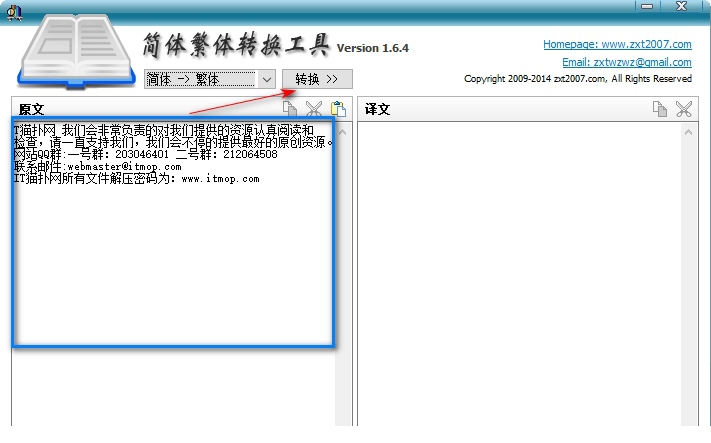Click the 简体繁体转换工具 title text
This screenshot has width=711, height=443.
pos(236,45)
